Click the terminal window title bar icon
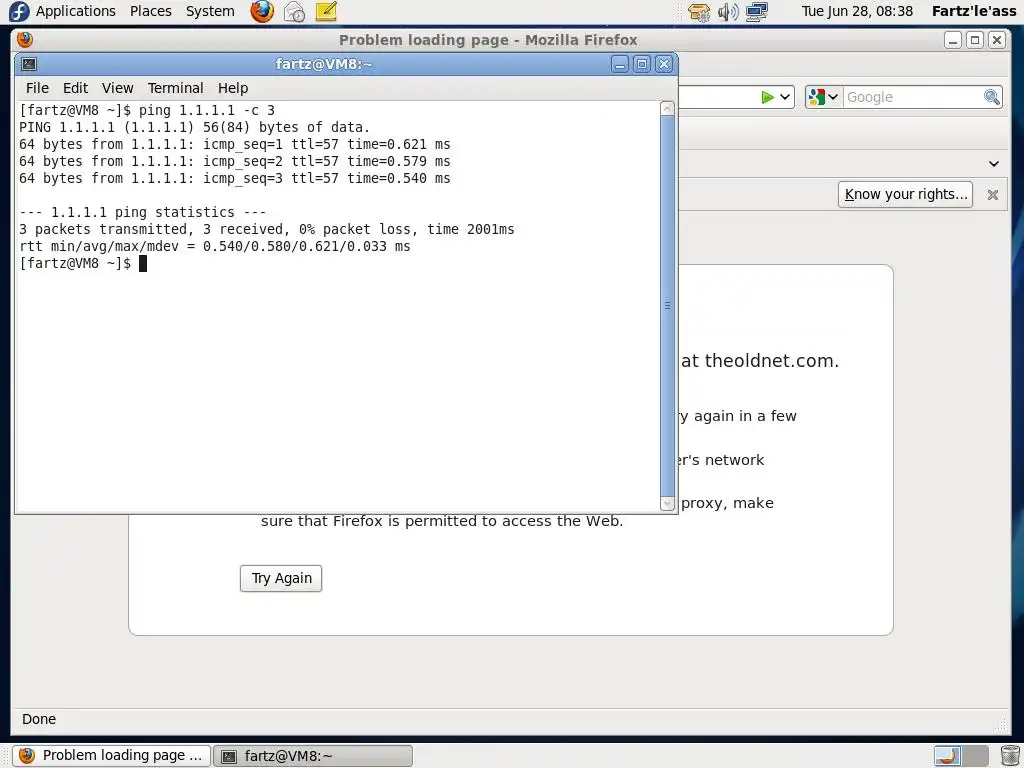This screenshot has height=768, width=1024. (x=29, y=64)
